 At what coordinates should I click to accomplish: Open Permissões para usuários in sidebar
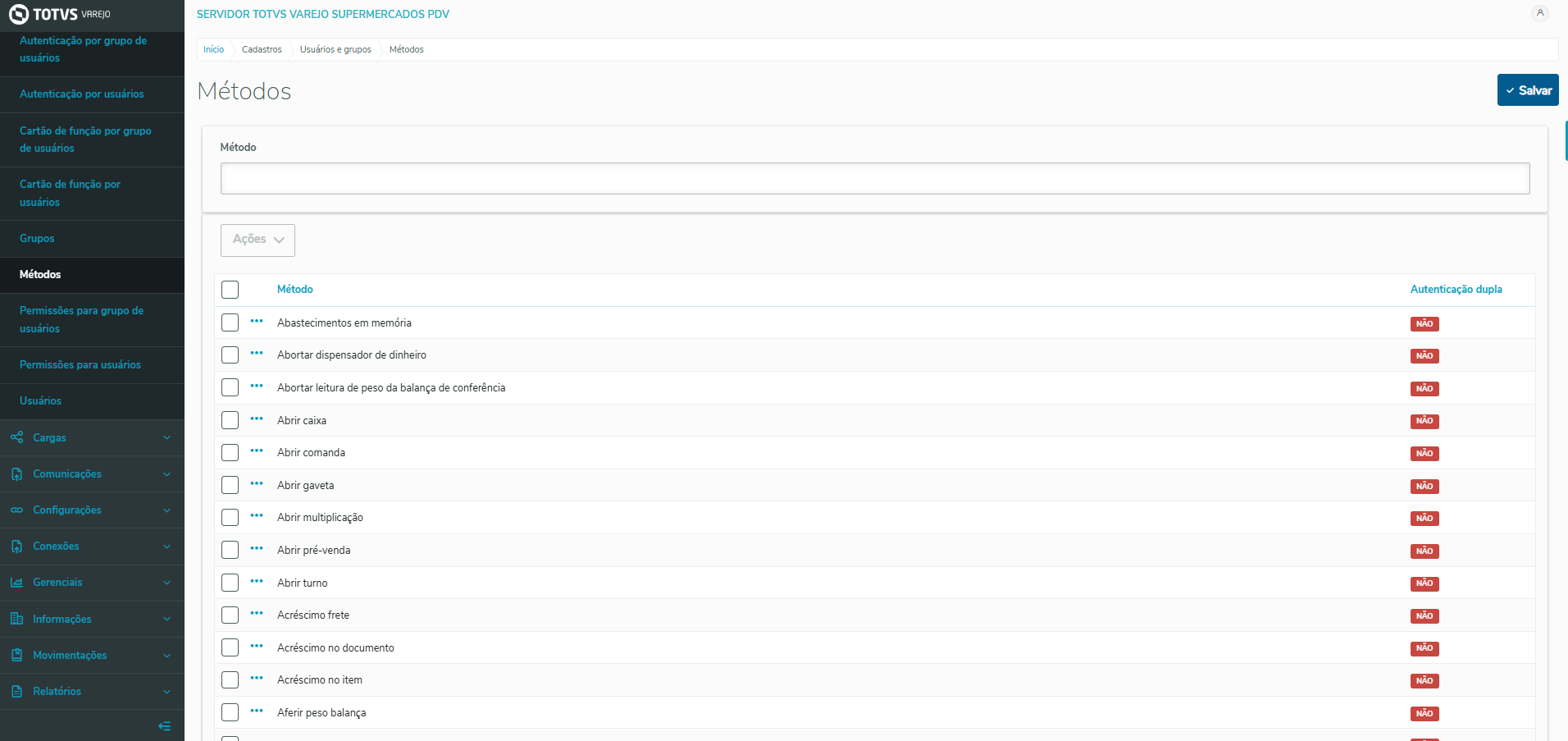pos(80,365)
